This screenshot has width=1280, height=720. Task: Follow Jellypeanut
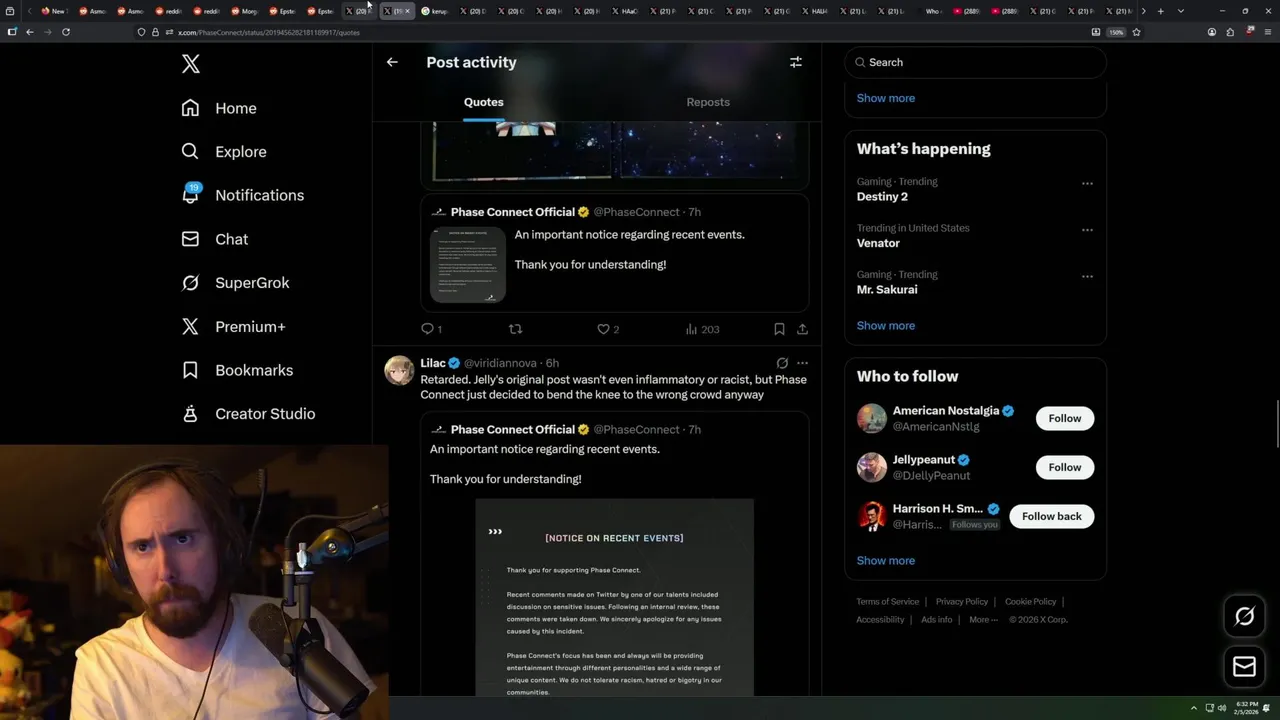click(x=1065, y=467)
